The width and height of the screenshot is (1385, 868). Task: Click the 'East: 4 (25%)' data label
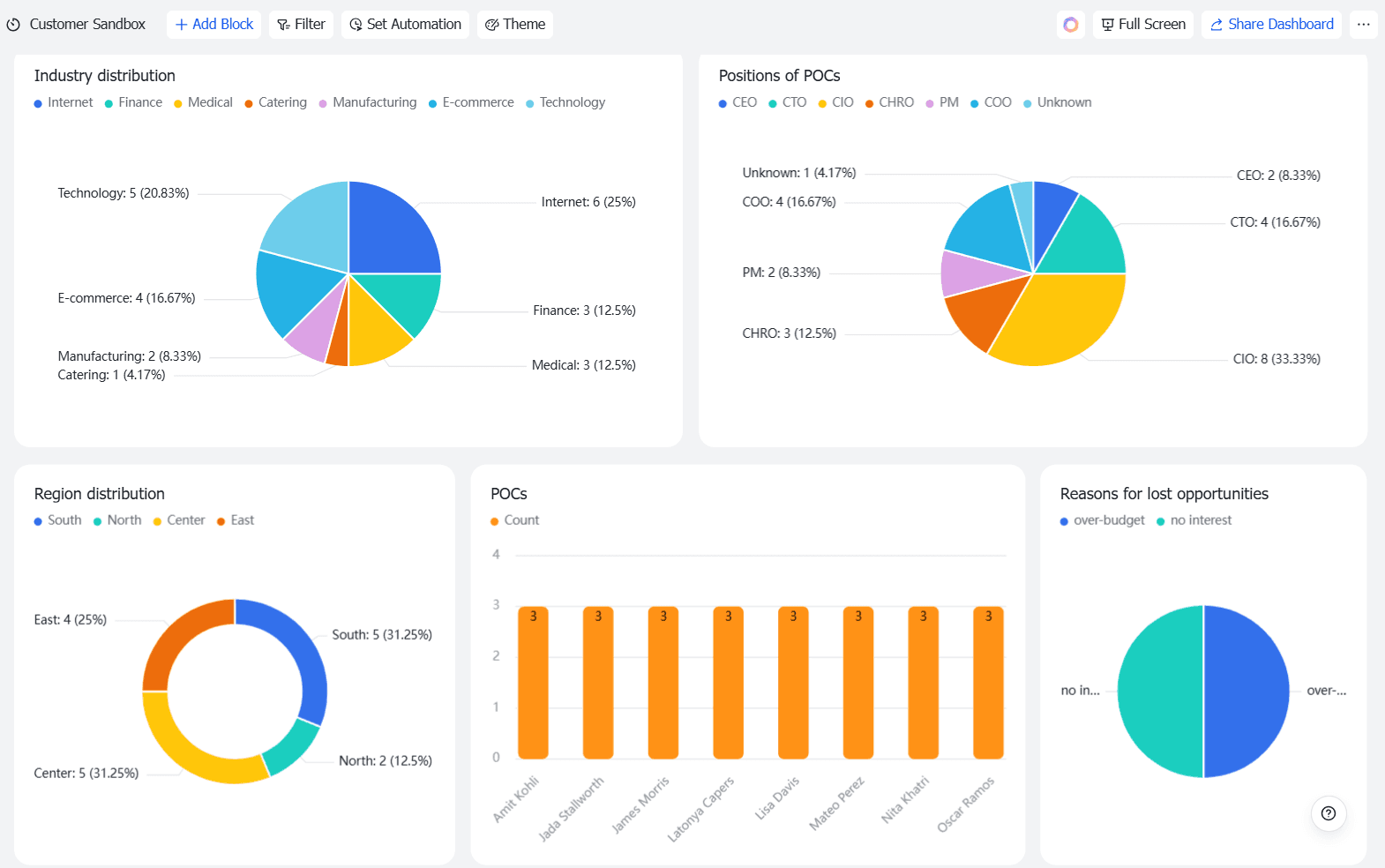pyautogui.click(x=71, y=620)
